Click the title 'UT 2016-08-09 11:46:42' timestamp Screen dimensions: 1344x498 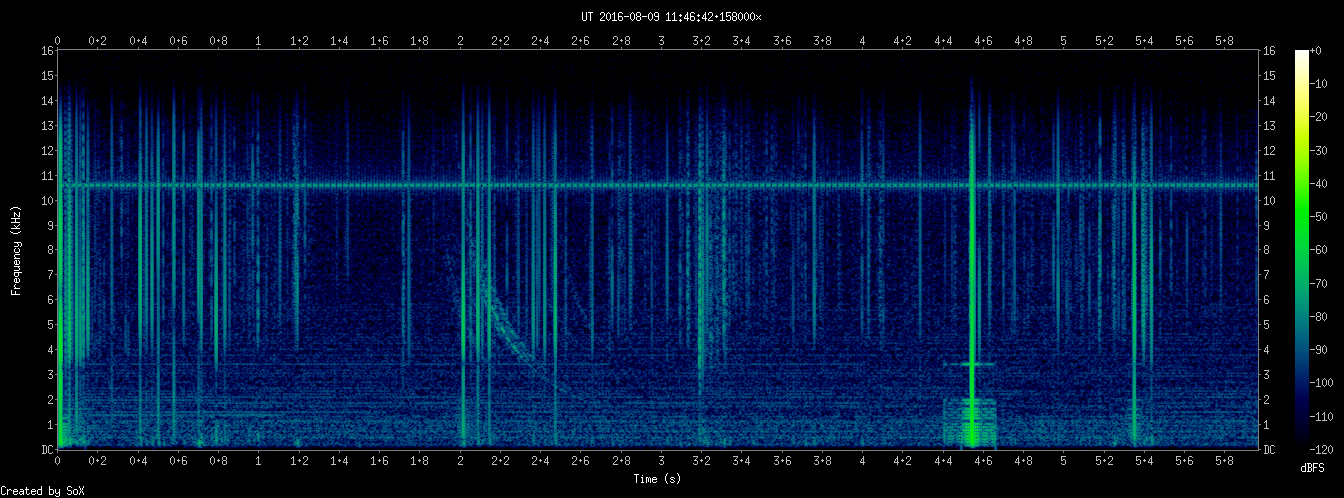pos(660,17)
